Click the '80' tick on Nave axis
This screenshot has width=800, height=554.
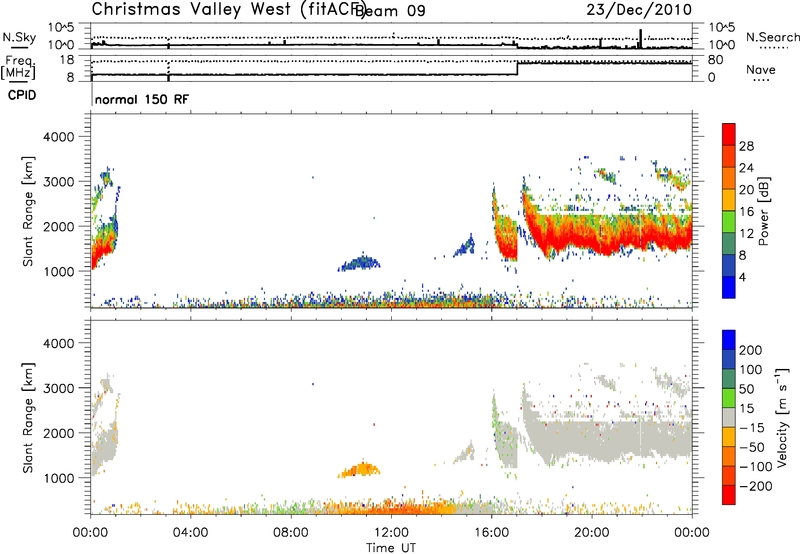(716, 60)
